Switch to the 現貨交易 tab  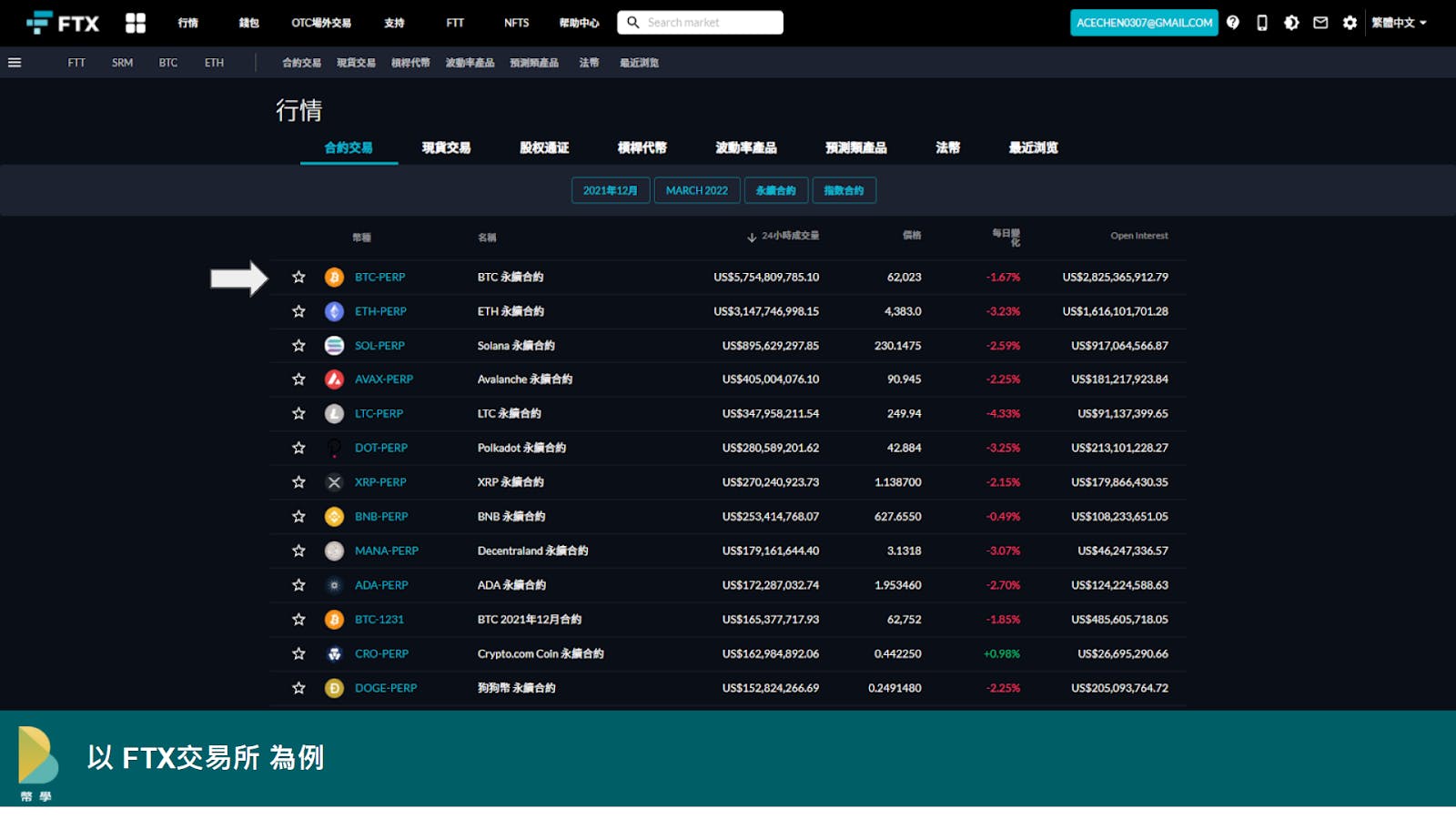point(446,147)
